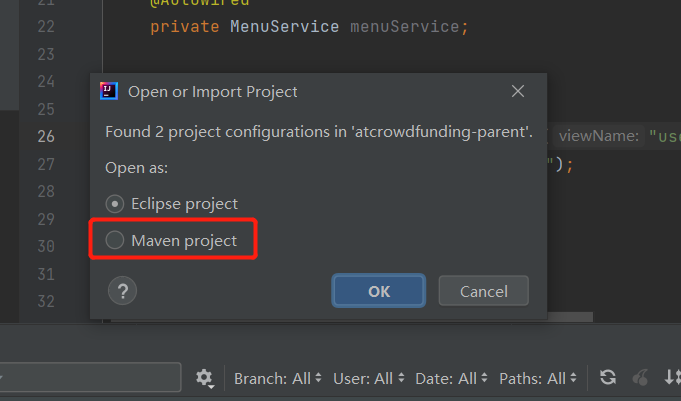
Task: Click the commit log search field
Action: (90, 378)
